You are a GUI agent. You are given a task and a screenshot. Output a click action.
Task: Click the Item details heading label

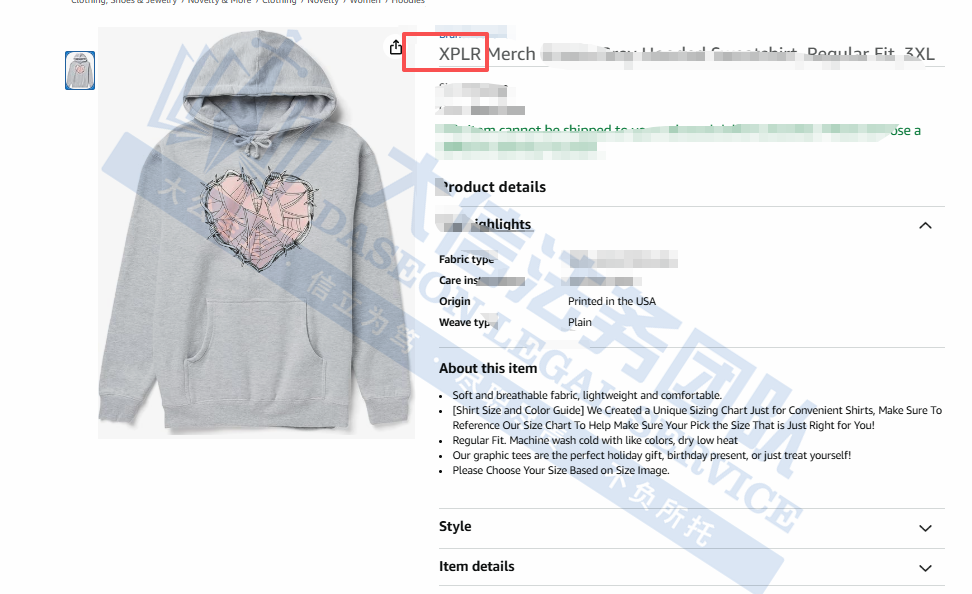tap(477, 567)
